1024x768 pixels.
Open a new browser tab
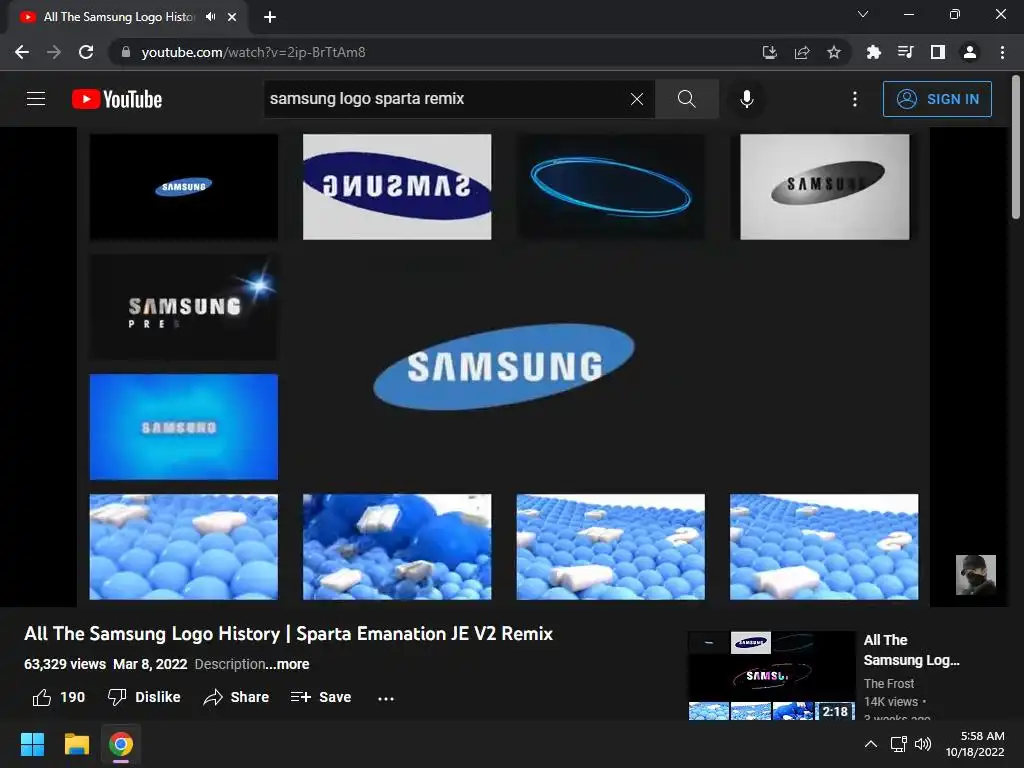pyautogui.click(x=270, y=17)
